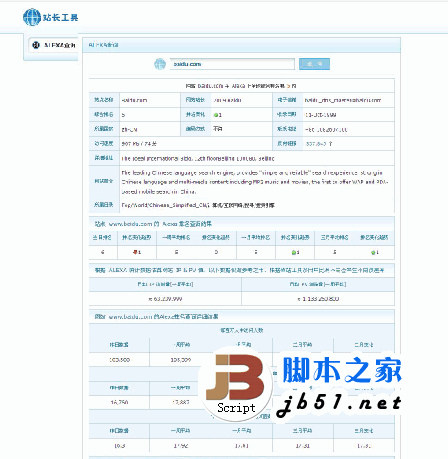Click the blue query button next to input
Viewport: 448px width, 459px height.
tap(314, 64)
